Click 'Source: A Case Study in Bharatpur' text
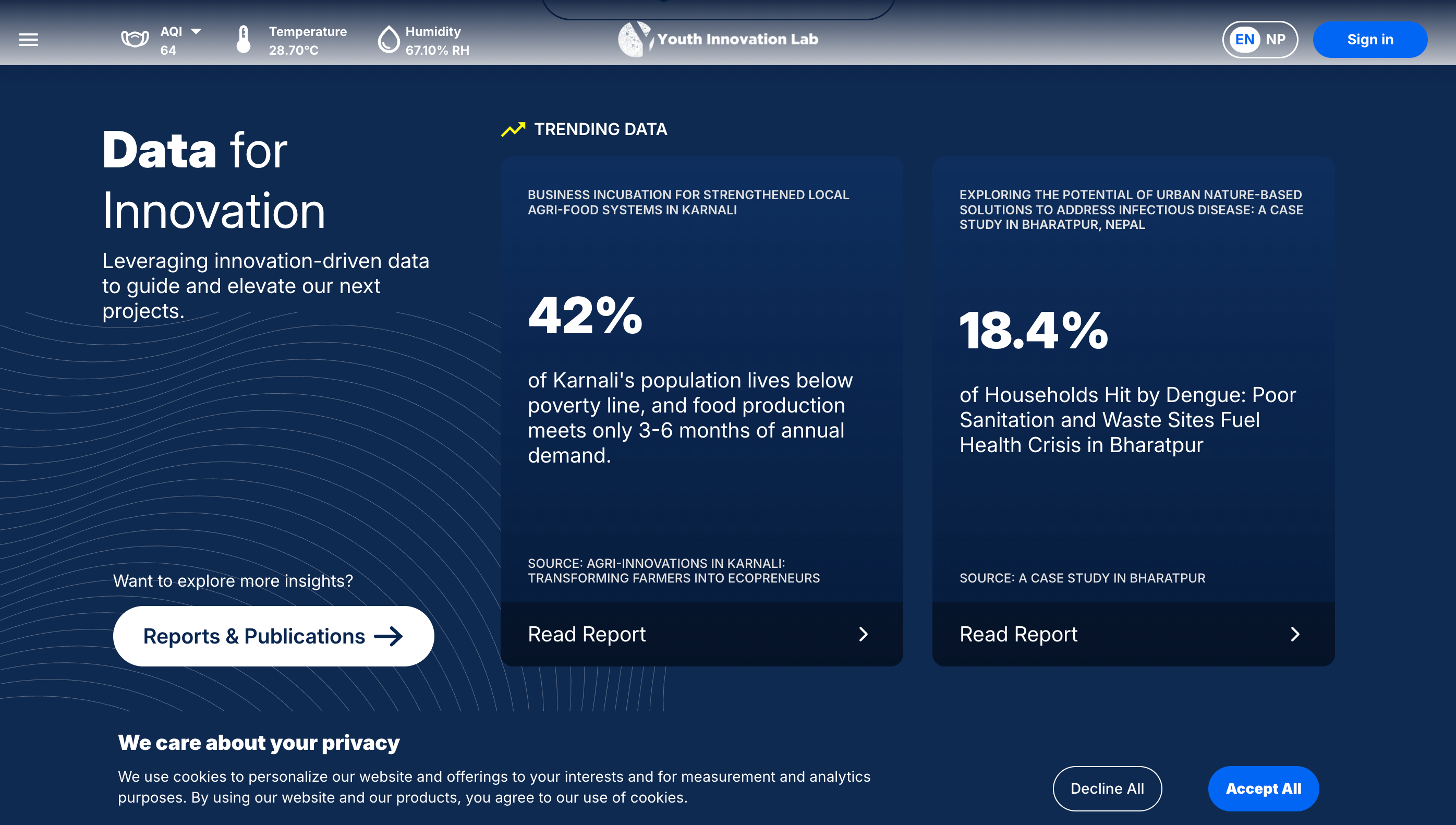This screenshot has height=825, width=1456. coord(1082,578)
